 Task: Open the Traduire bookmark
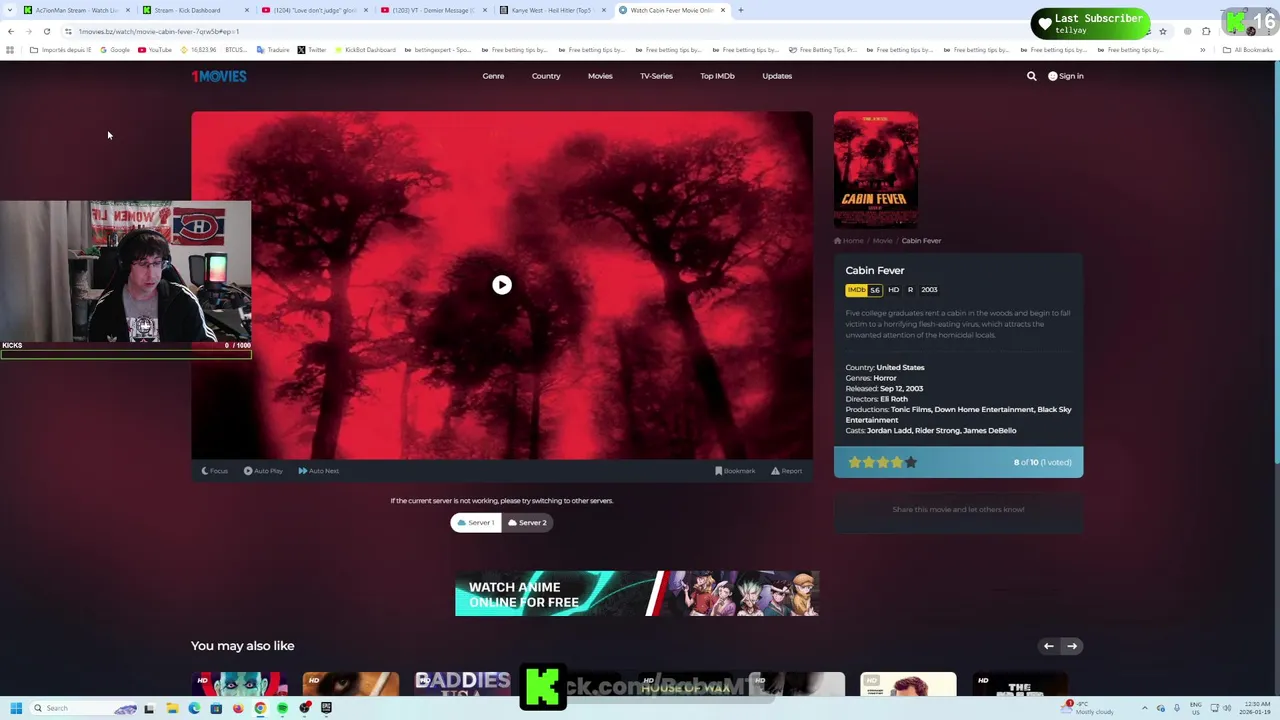pos(273,50)
